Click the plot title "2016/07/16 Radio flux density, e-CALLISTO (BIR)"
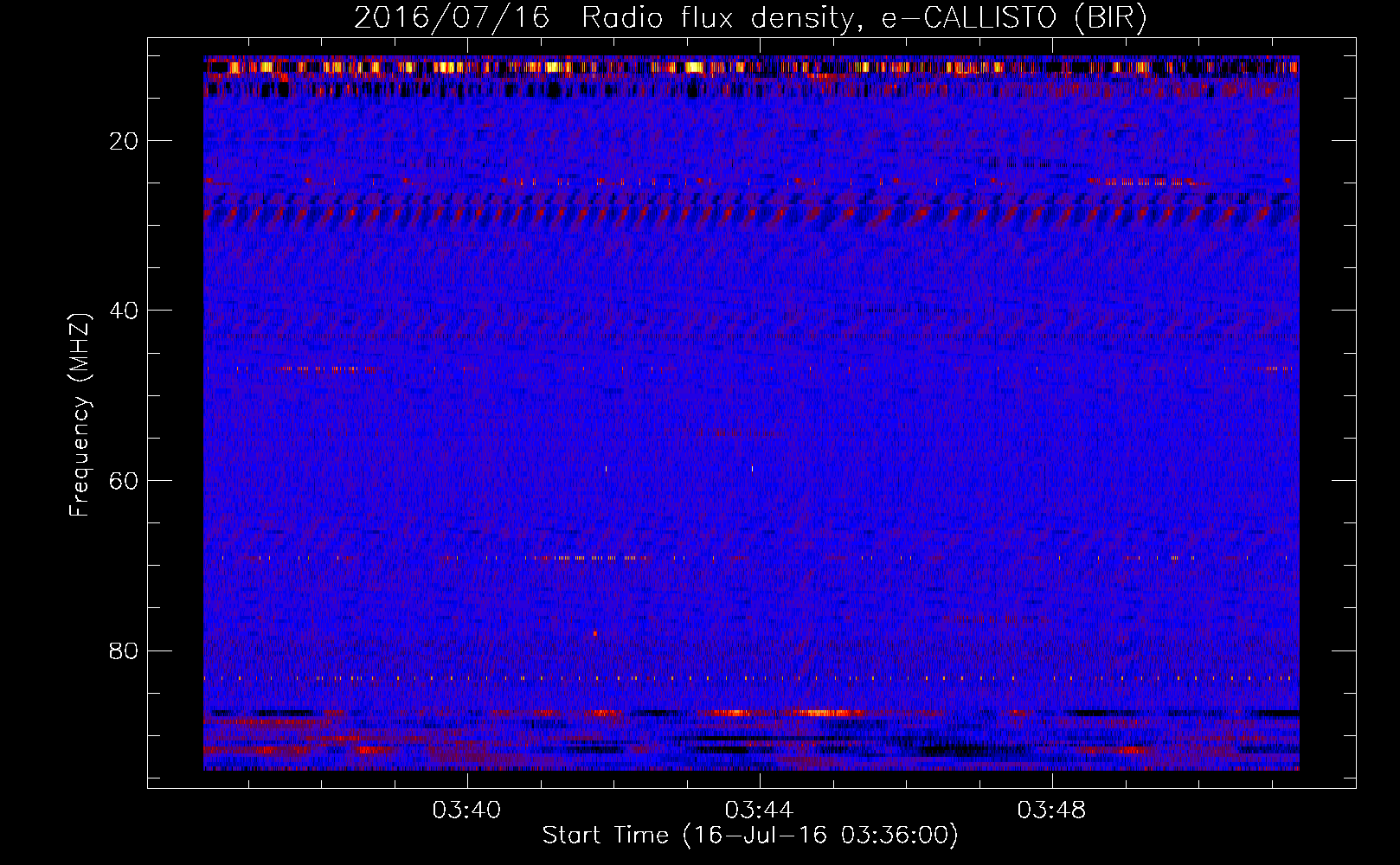 (750, 18)
